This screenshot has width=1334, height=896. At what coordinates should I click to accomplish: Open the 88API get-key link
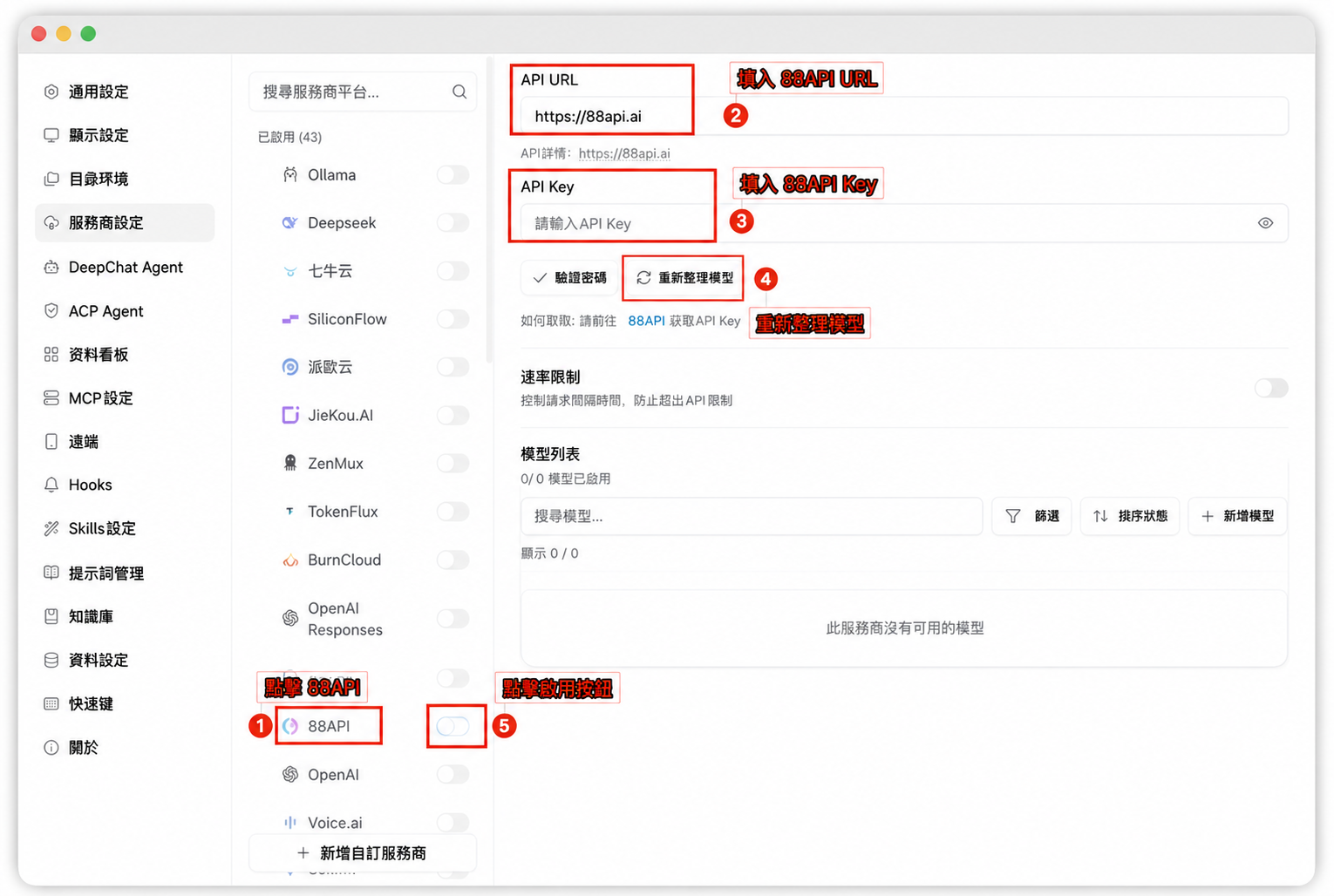[x=646, y=321]
